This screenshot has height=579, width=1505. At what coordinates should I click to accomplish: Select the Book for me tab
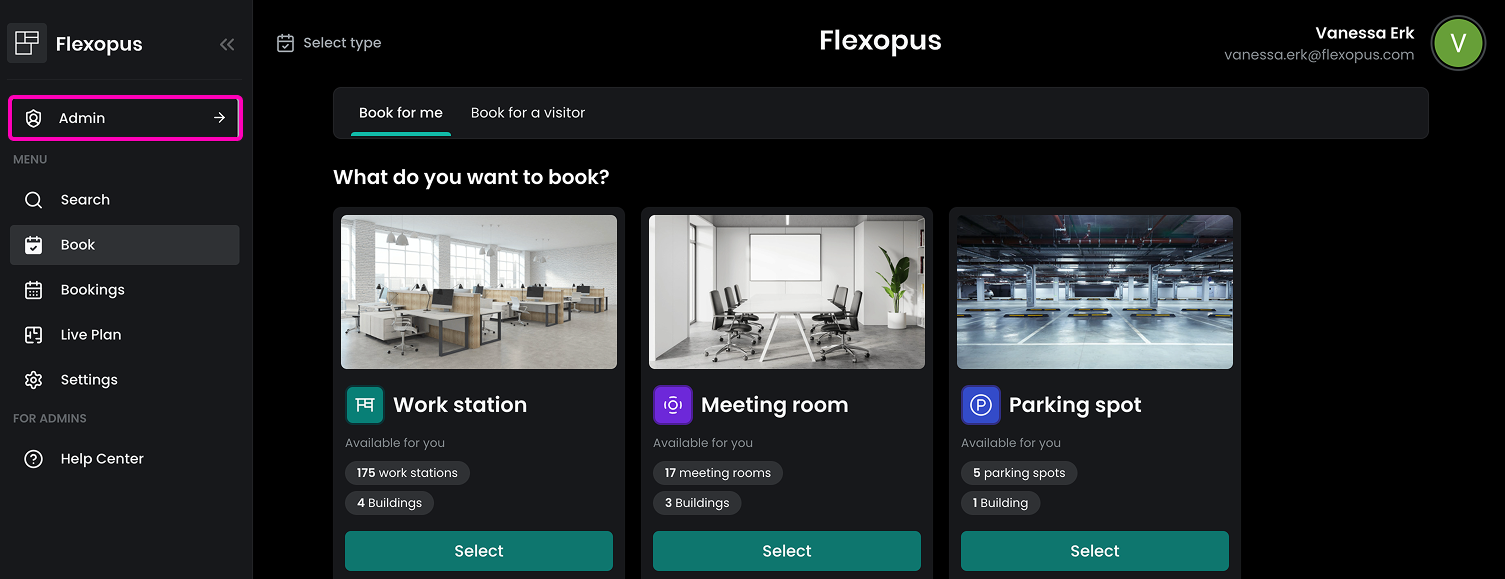pyautogui.click(x=401, y=113)
